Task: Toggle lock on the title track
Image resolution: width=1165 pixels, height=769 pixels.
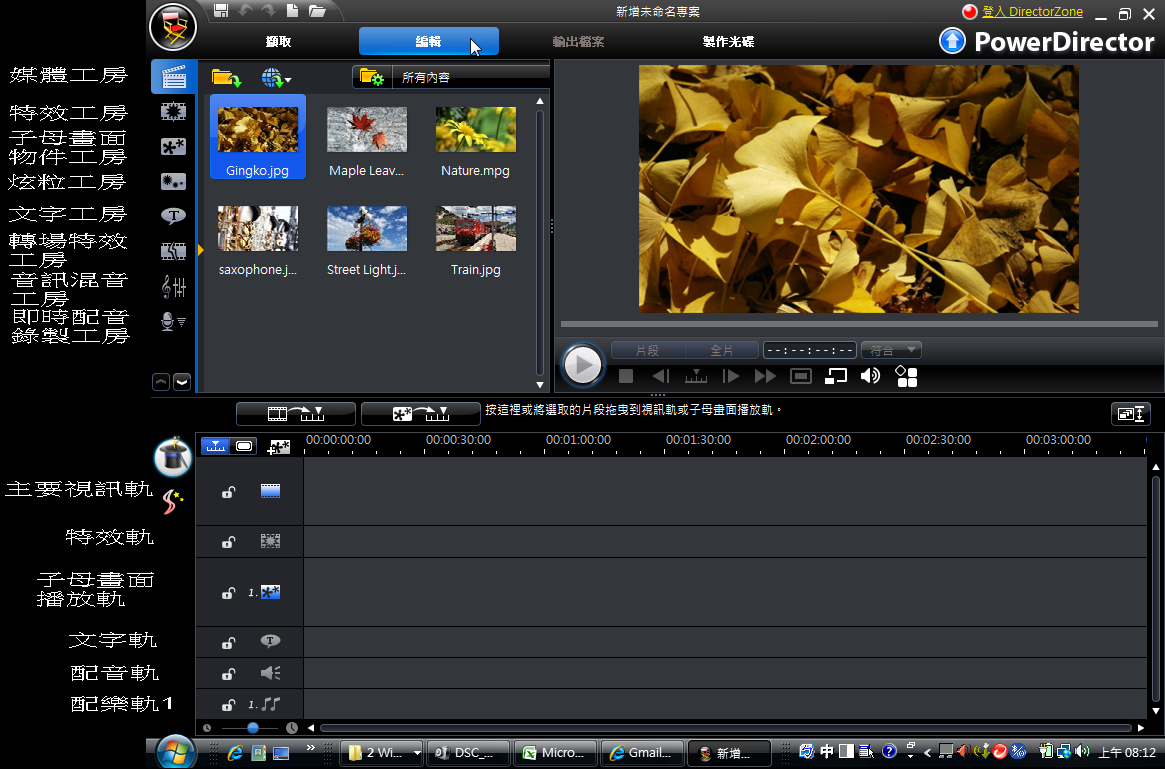Action: click(x=228, y=643)
